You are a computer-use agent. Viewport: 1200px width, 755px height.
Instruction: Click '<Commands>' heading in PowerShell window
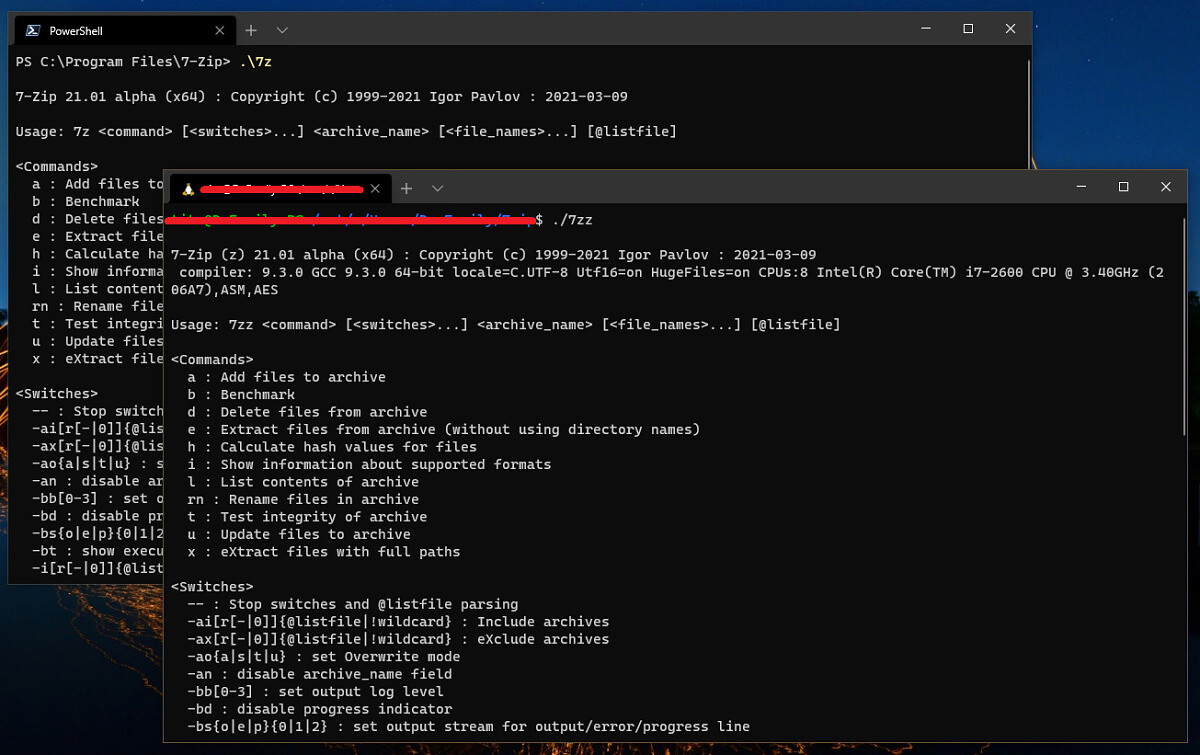click(57, 167)
